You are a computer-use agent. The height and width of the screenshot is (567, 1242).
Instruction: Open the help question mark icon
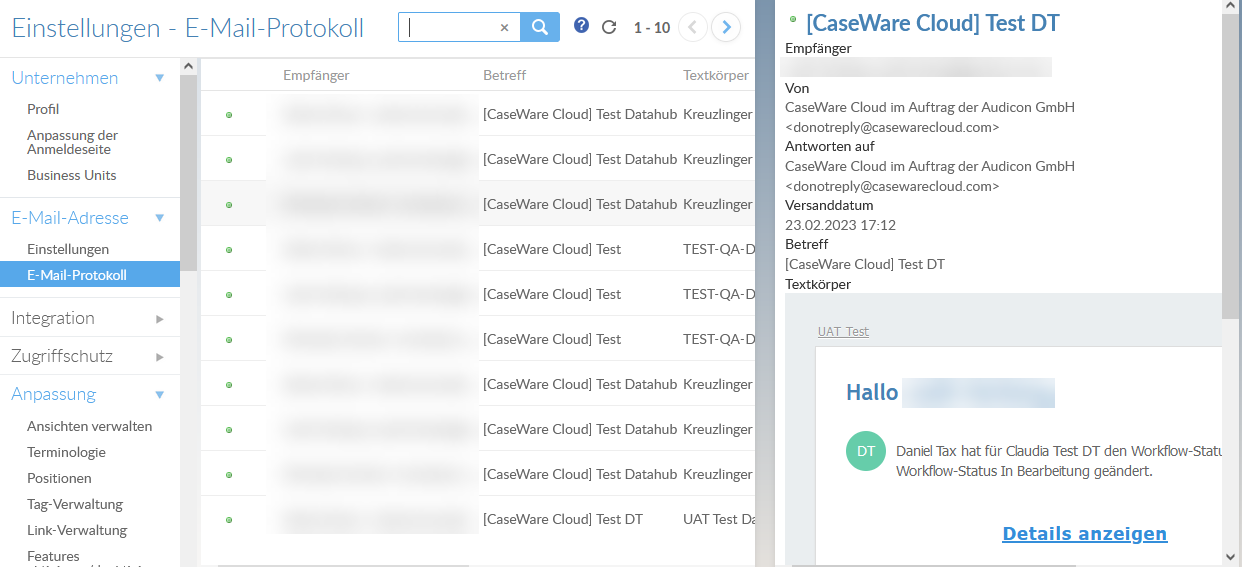pos(581,26)
